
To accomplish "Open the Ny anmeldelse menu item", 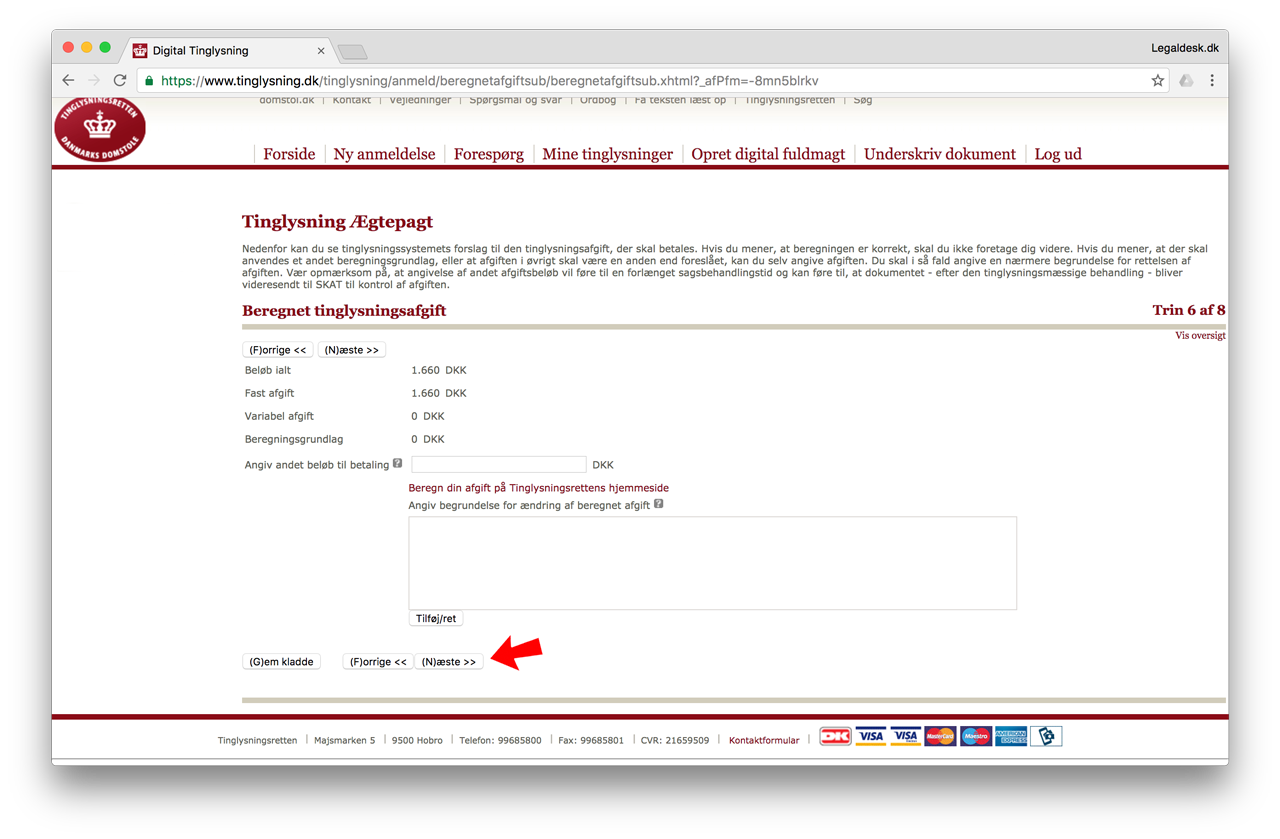I will point(384,154).
